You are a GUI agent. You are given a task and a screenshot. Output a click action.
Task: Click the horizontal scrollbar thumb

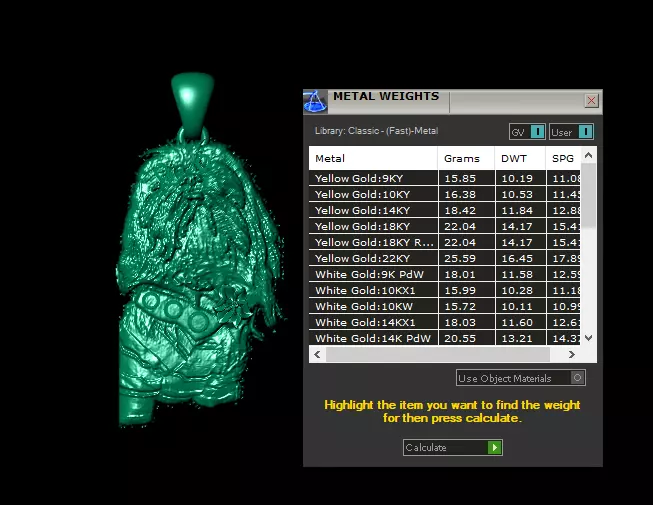438,354
